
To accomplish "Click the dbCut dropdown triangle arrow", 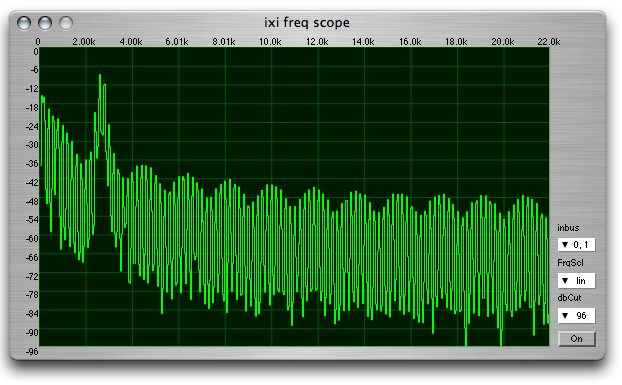I will point(565,316).
